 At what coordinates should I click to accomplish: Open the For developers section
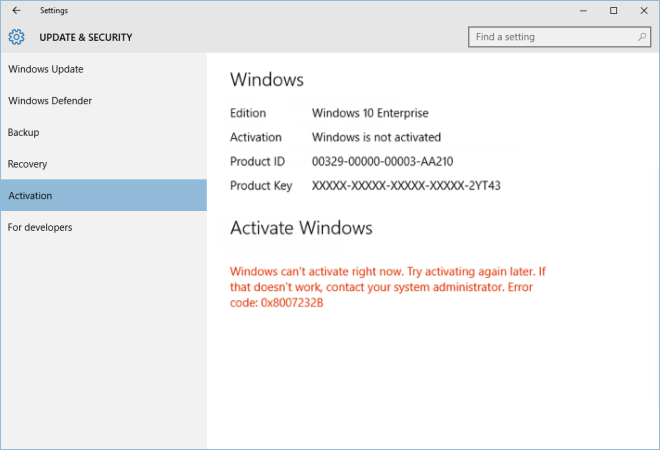(x=41, y=227)
